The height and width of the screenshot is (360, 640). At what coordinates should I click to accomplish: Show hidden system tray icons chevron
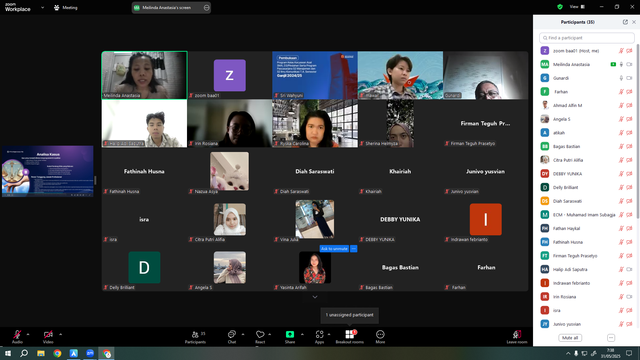(568, 353)
